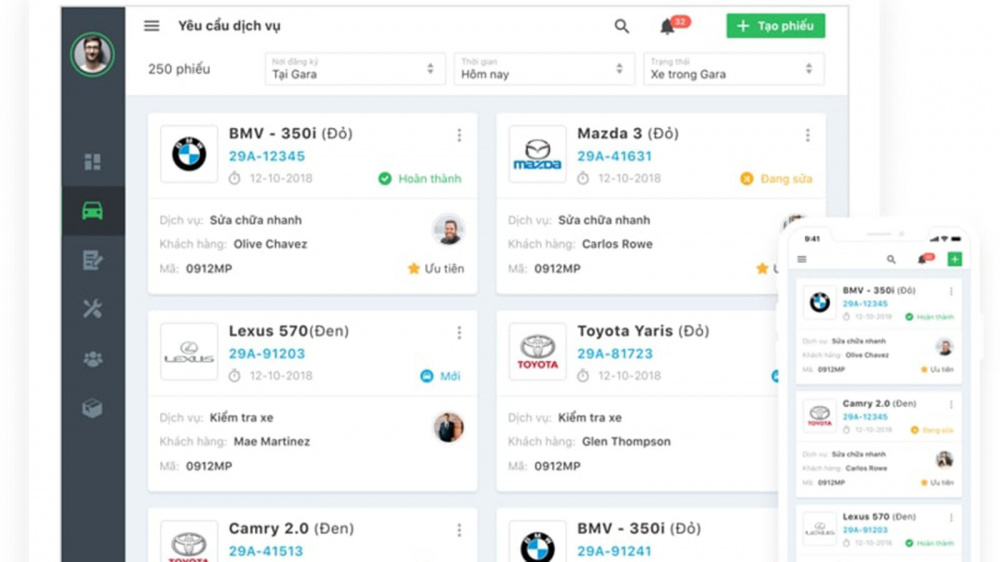Click the Đang sửa status on Mazda card

[776, 179]
